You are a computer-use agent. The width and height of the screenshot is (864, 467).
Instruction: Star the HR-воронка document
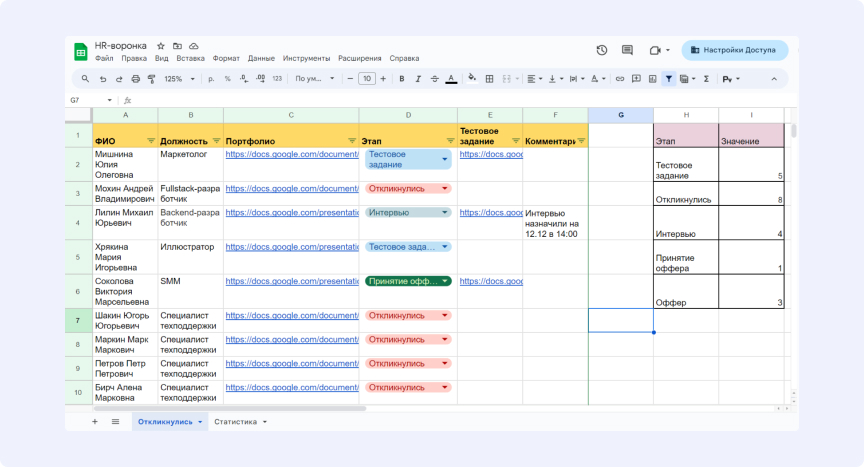pos(161,46)
